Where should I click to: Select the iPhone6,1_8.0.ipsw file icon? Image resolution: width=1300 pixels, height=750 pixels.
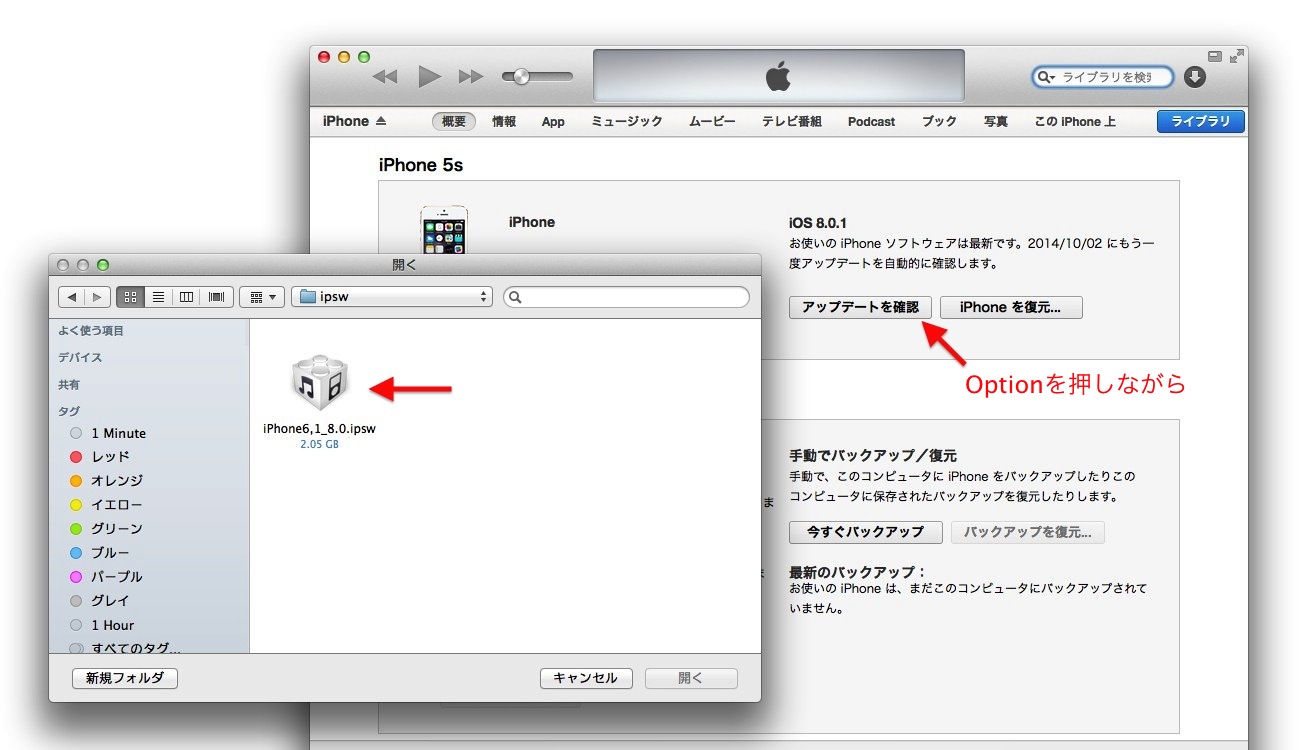(320, 382)
